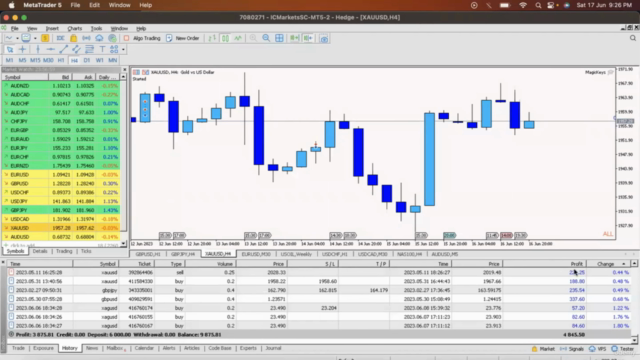Image resolution: width=640 pixels, height=360 pixels.
Task: Click the Market button at bottom right
Action: (x=543, y=349)
